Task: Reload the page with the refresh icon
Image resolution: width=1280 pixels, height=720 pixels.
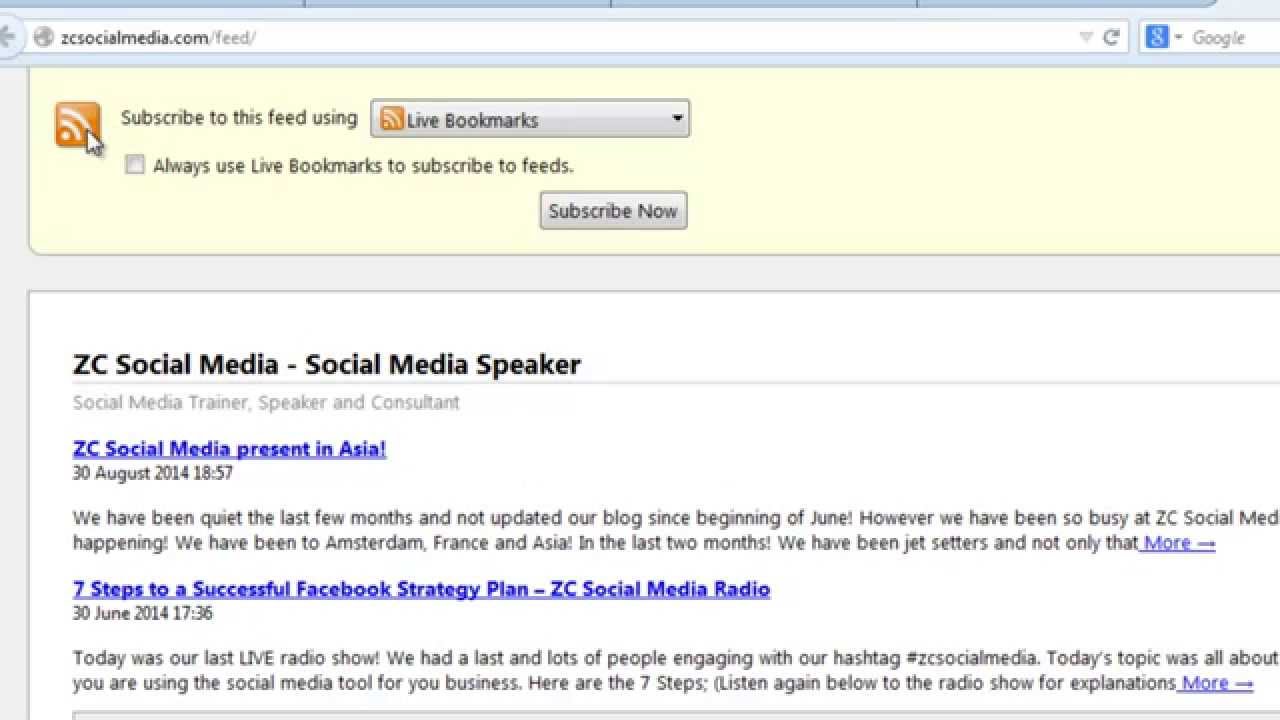Action: tap(1111, 38)
